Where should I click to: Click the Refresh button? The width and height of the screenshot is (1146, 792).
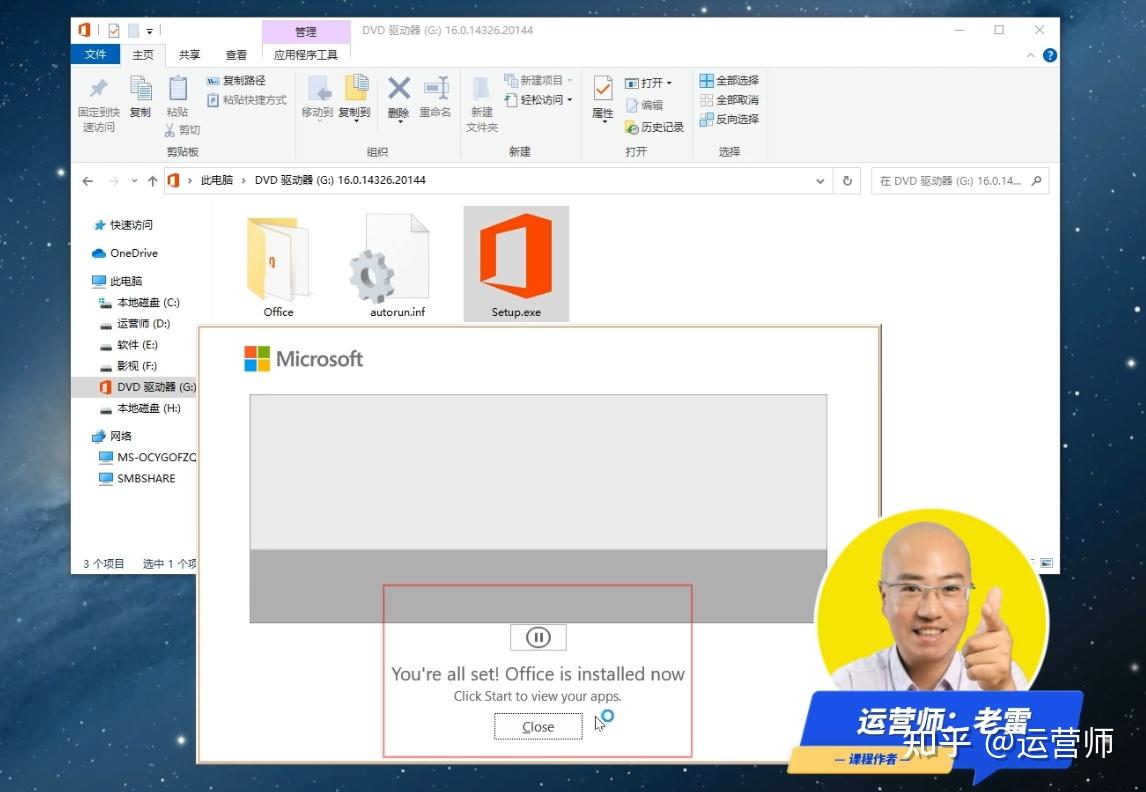[x=847, y=181]
